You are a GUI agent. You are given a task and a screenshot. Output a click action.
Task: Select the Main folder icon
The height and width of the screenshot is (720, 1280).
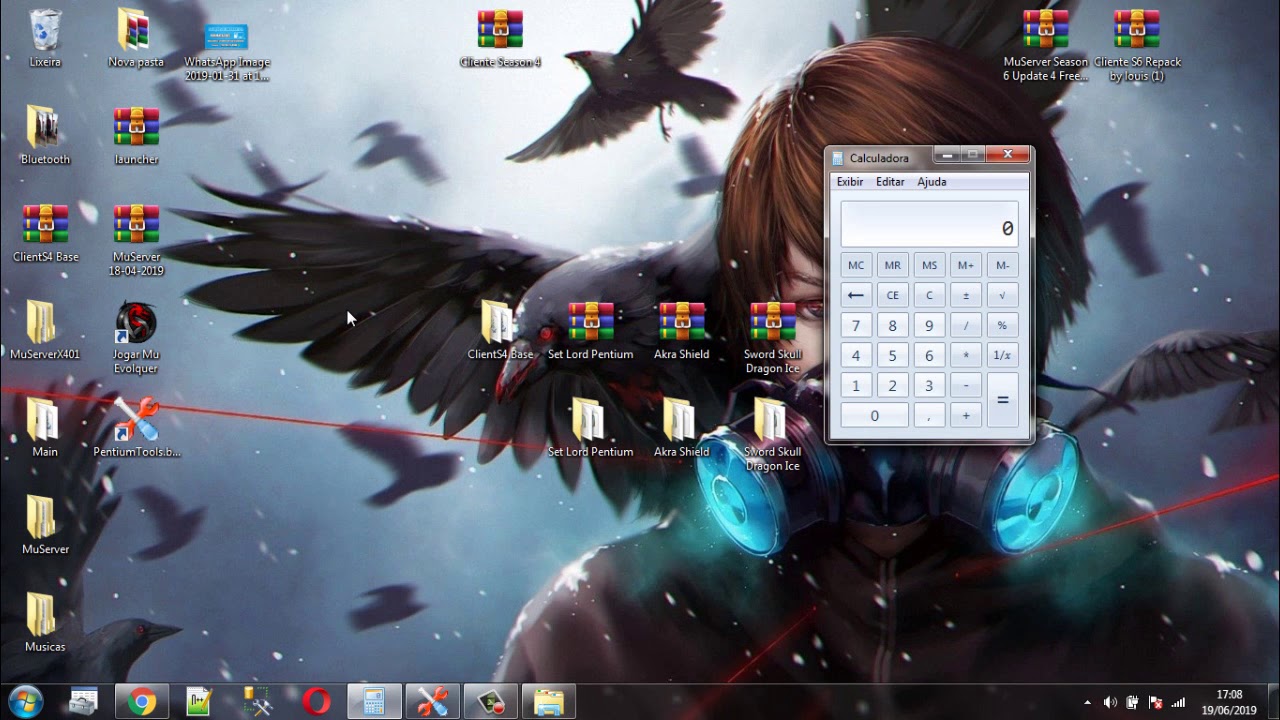coord(45,420)
